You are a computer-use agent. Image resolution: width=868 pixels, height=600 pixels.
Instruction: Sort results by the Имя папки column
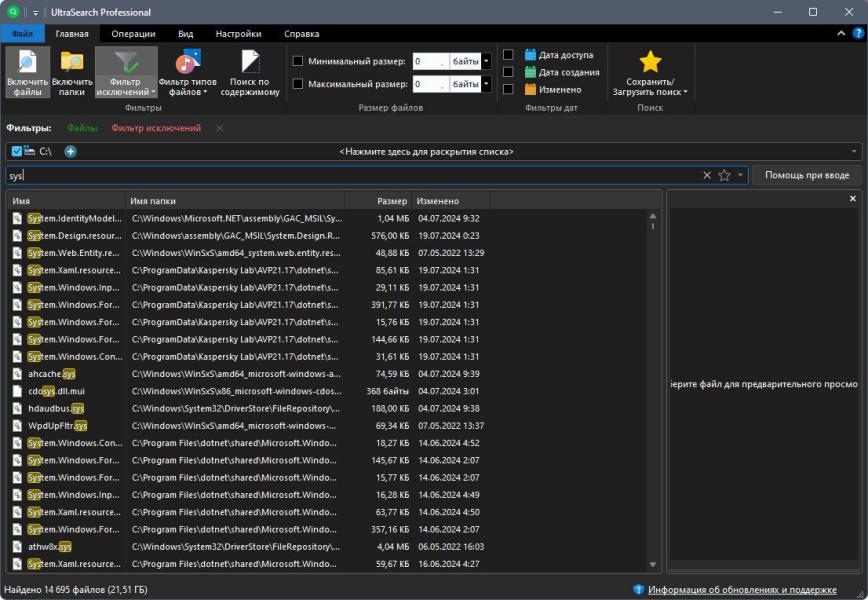coord(235,200)
